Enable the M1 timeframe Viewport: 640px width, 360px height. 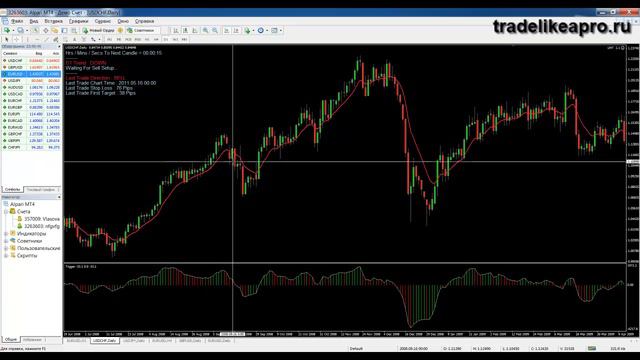pyautogui.click(x=109, y=40)
